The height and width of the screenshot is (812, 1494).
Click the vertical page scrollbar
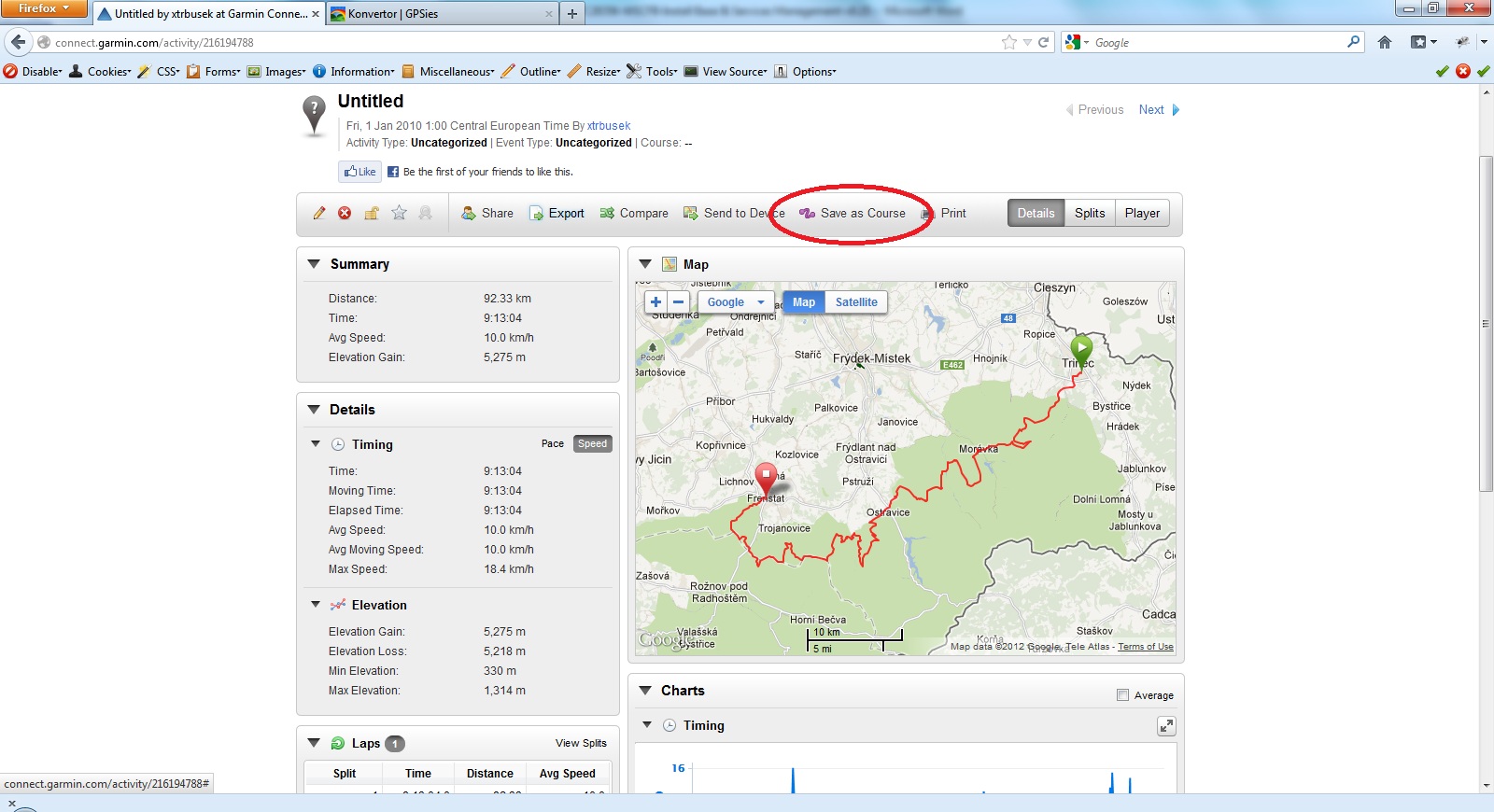[x=1486, y=324]
